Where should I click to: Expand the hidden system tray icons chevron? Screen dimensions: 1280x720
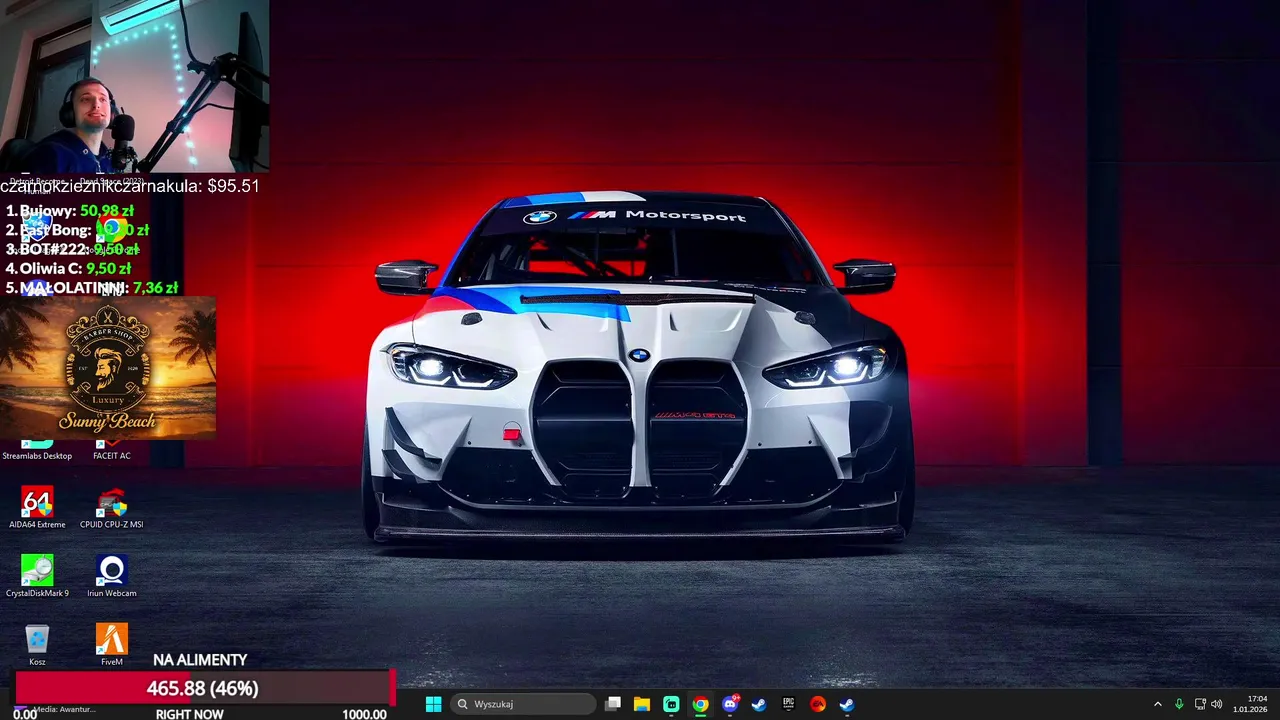[x=1158, y=704]
